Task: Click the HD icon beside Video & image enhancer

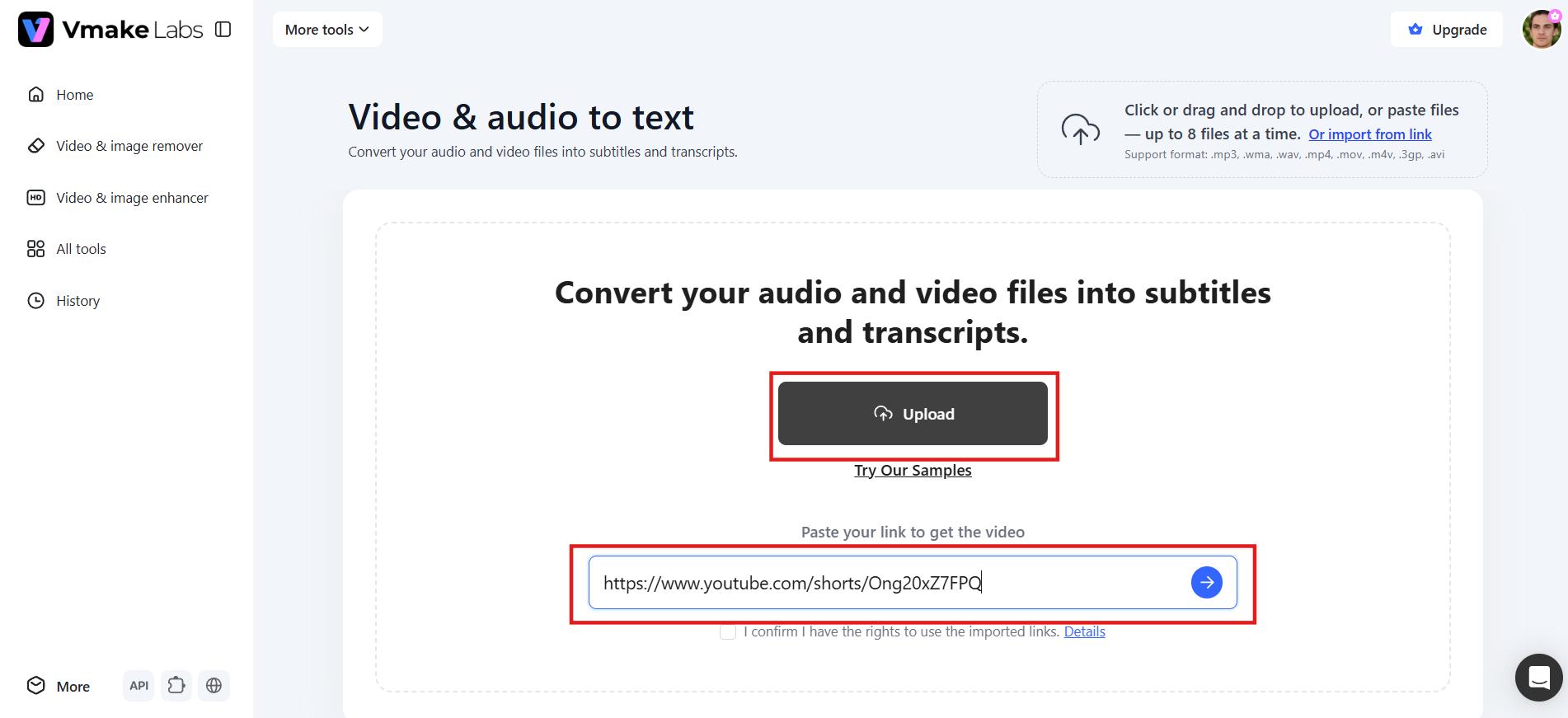Action: tap(35, 198)
